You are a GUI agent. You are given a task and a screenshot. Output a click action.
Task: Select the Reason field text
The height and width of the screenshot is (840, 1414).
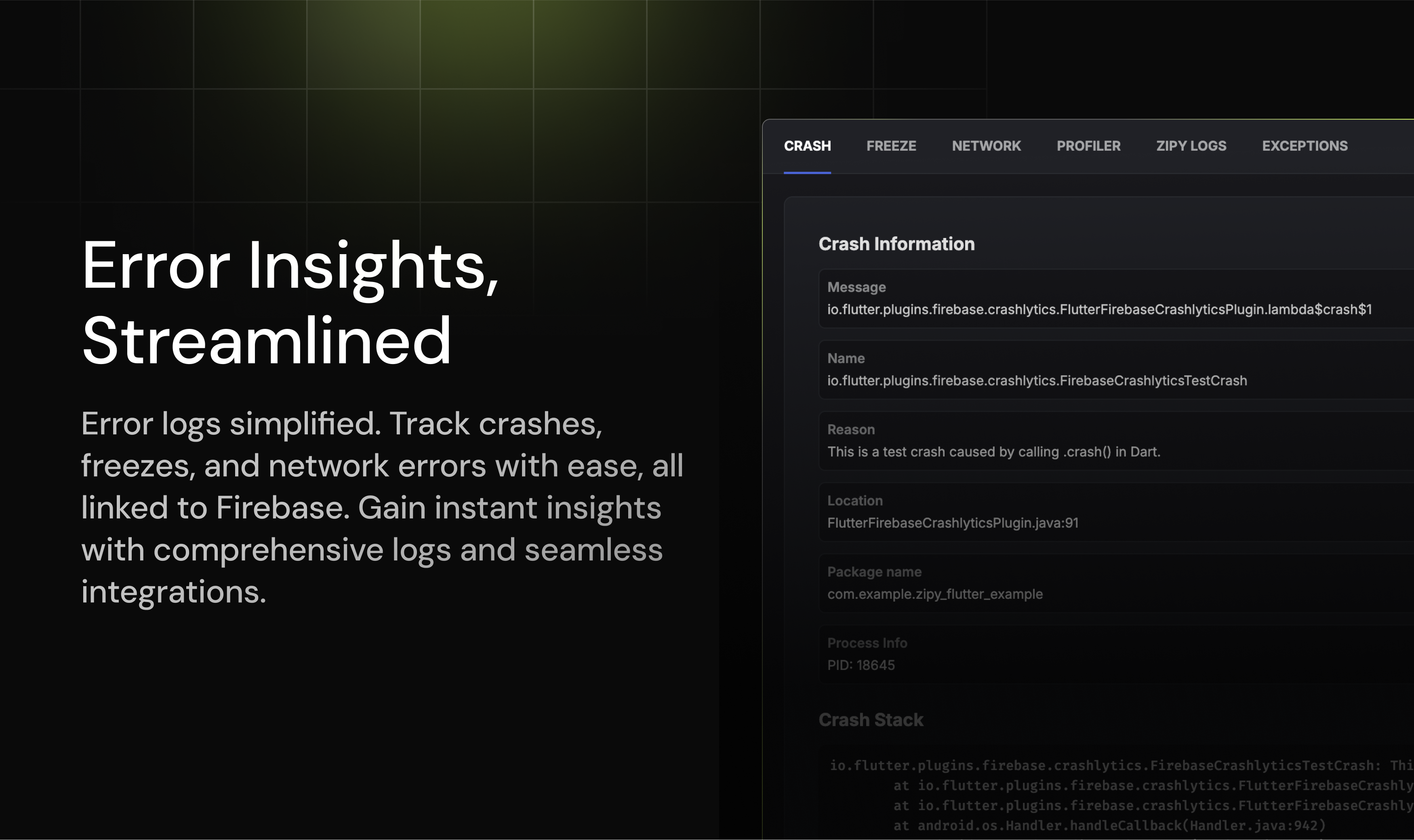click(993, 452)
